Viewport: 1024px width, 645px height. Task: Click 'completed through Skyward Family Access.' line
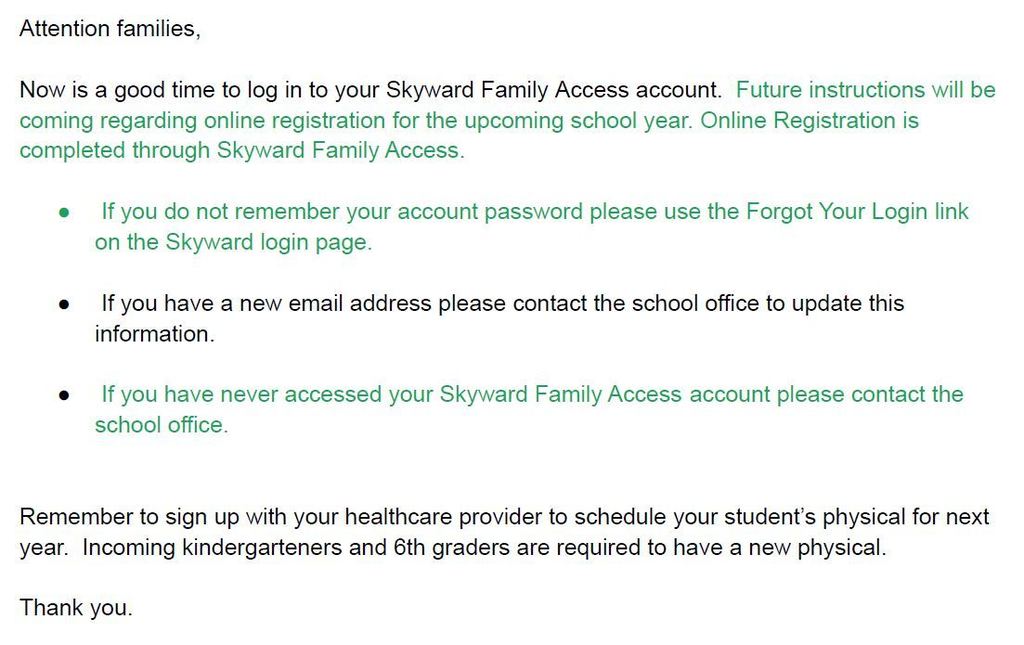tap(242, 151)
